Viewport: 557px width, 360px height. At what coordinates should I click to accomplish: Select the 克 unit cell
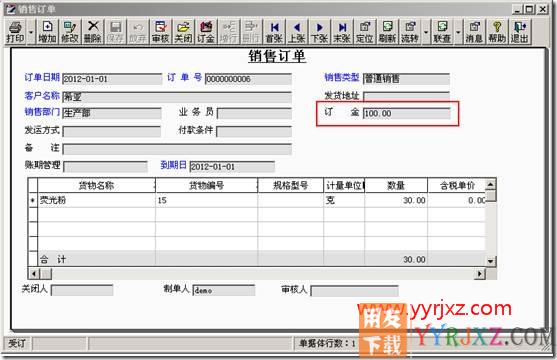[x=344, y=200]
